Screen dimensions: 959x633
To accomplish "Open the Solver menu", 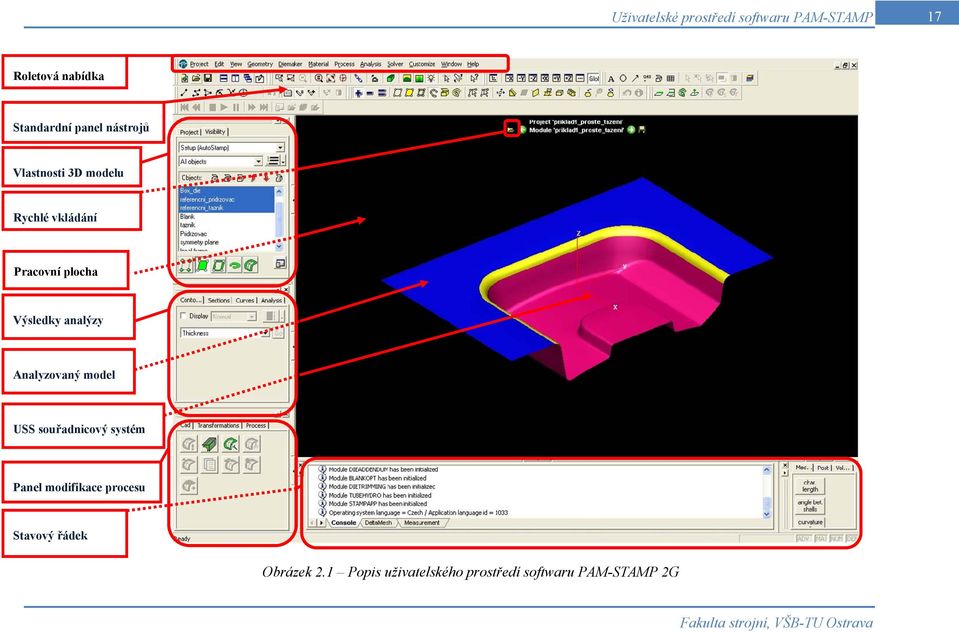I will [x=395, y=64].
